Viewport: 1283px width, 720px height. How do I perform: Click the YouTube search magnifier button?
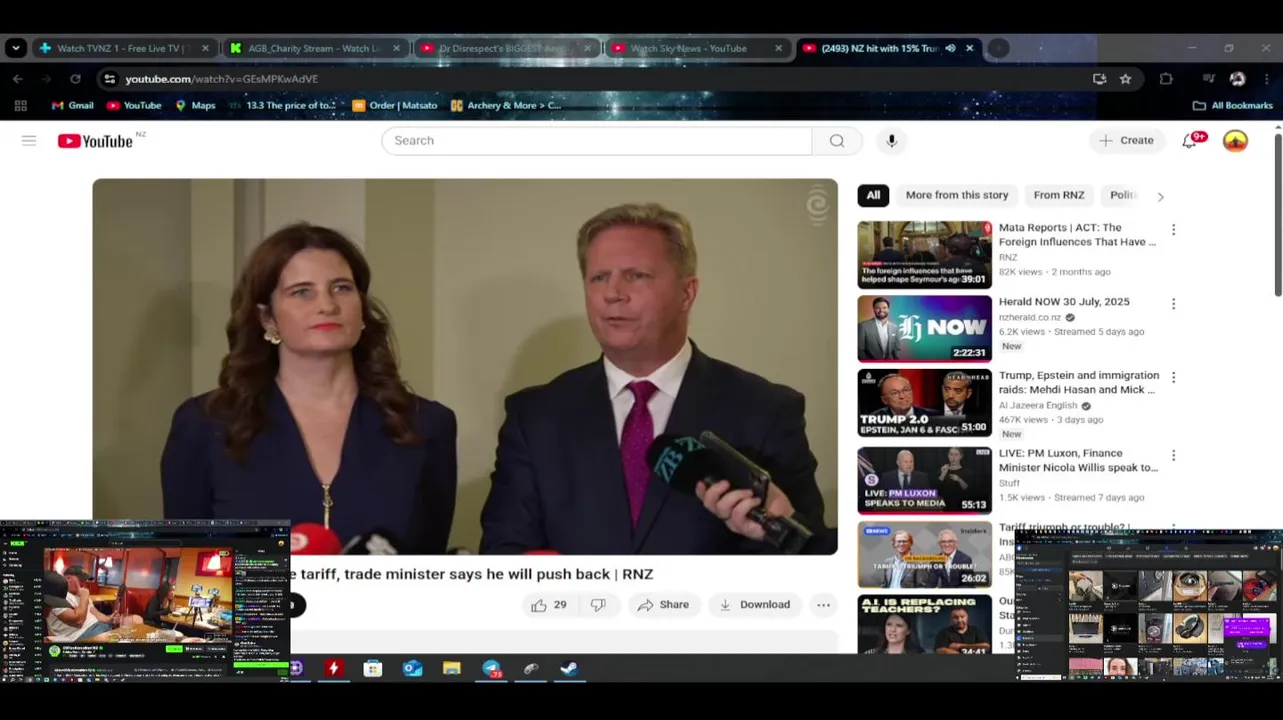(837, 141)
